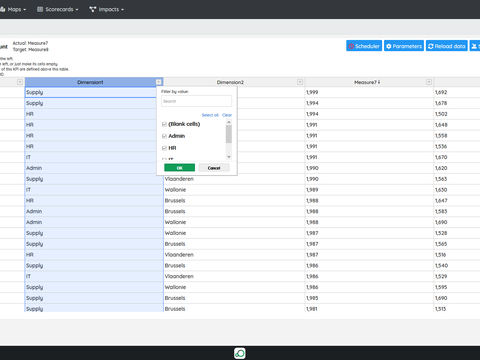Viewport: 480px width, 360px height.
Task: Open the Impacts menu
Action: 107,9
